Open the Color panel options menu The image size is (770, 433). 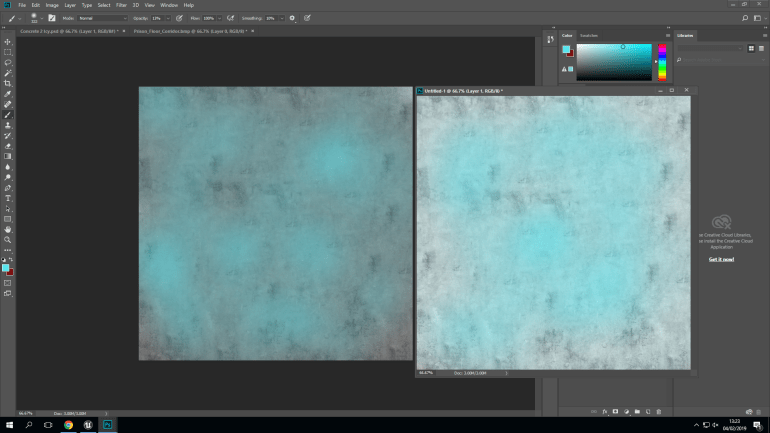(x=668, y=35)
